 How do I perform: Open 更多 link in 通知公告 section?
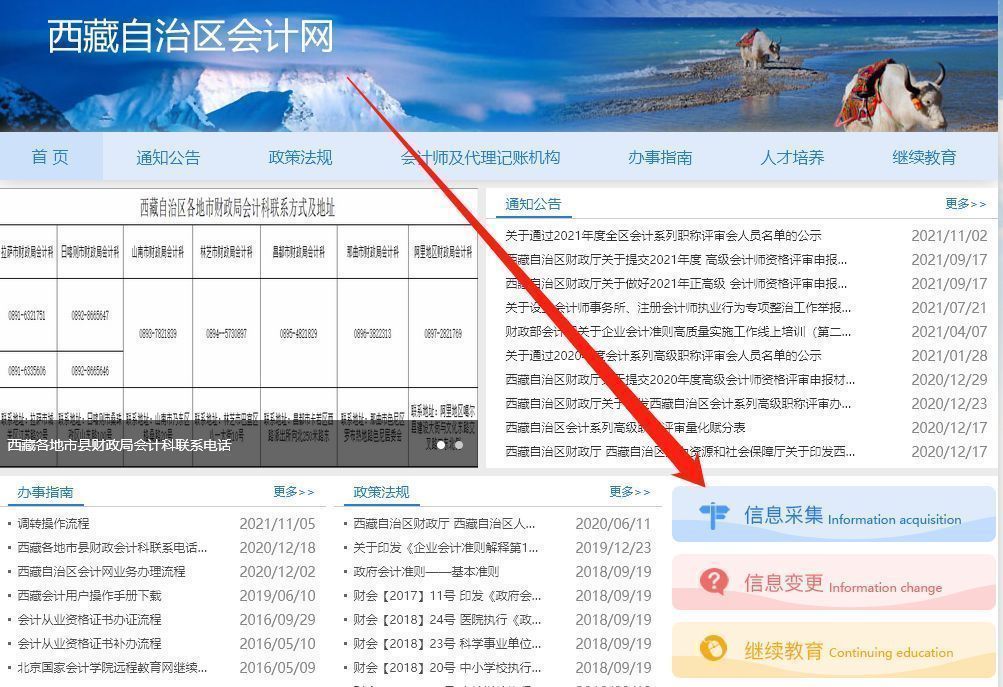[965, 204]
